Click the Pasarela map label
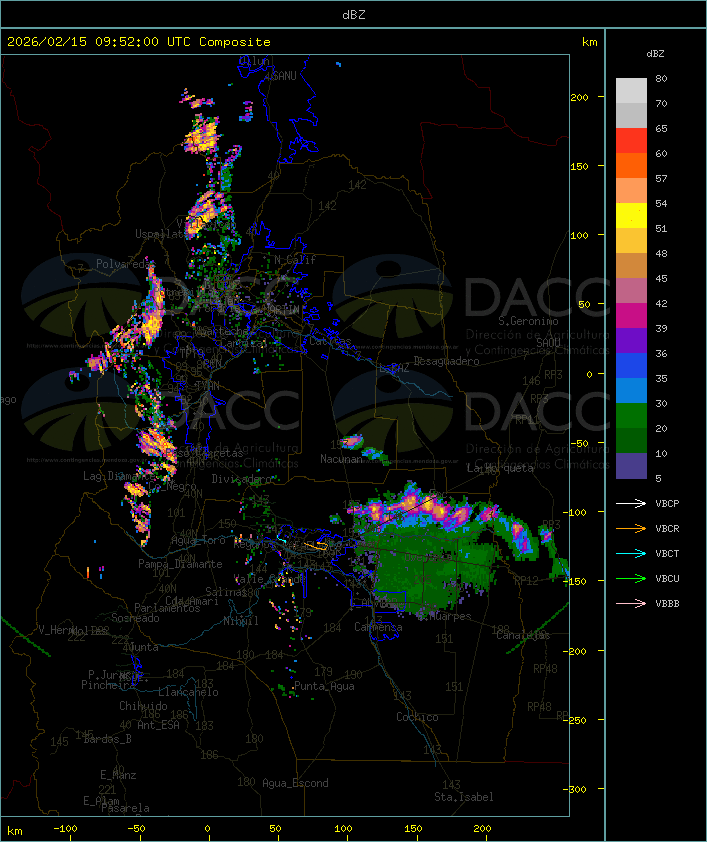Image resolution: width=707 pixels, height=842 pixels. [x=125, y=808]
